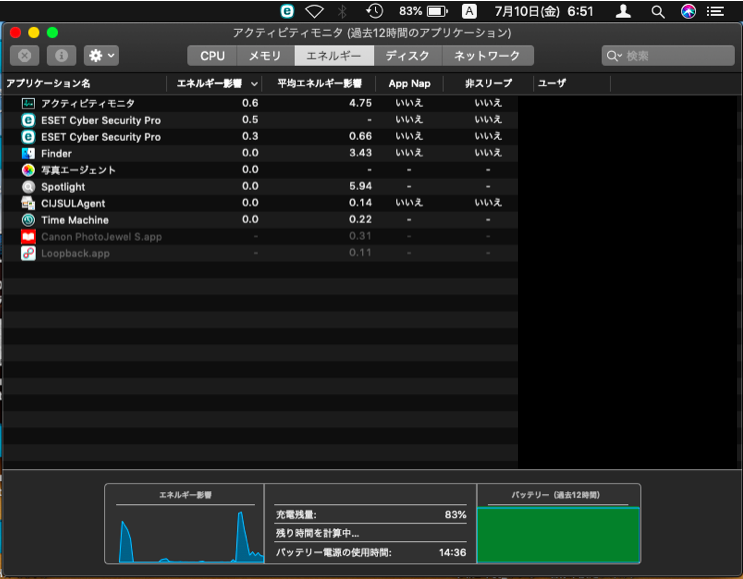Sort by エネルギー影響 column header

click(217, 83)
